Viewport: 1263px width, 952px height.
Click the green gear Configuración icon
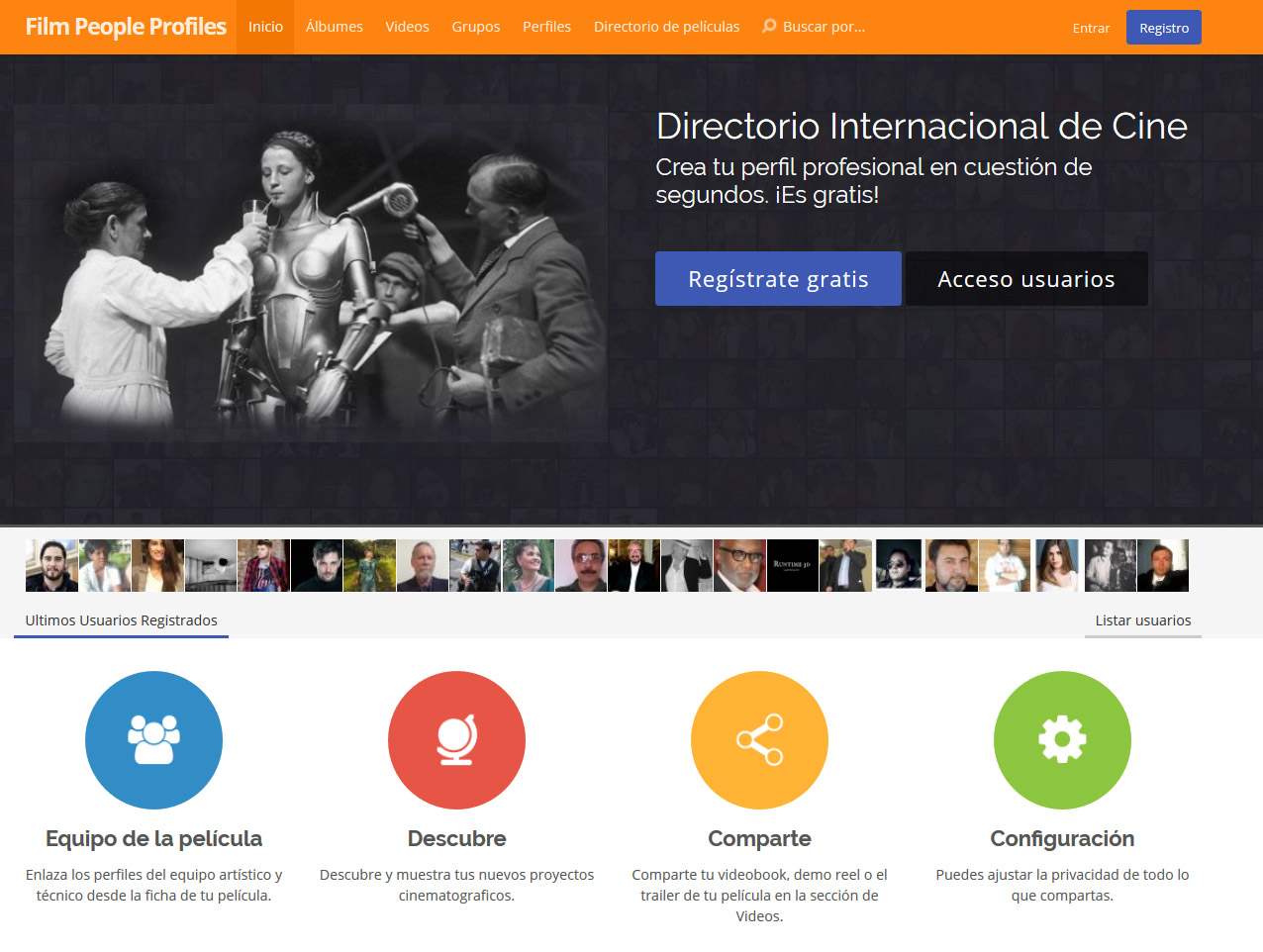[1062, 740]
